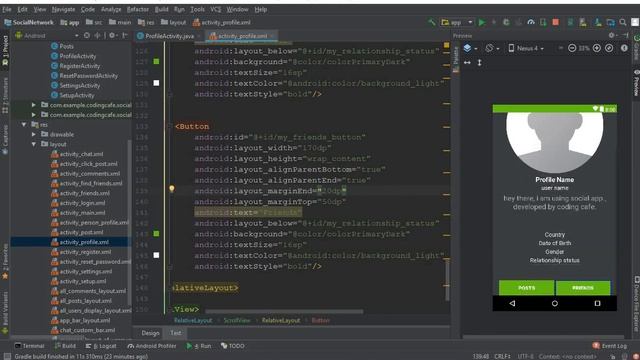Click the search magnifier in the top toolbar
This screenshot has height=360, width=640.
tap(623, 22)
